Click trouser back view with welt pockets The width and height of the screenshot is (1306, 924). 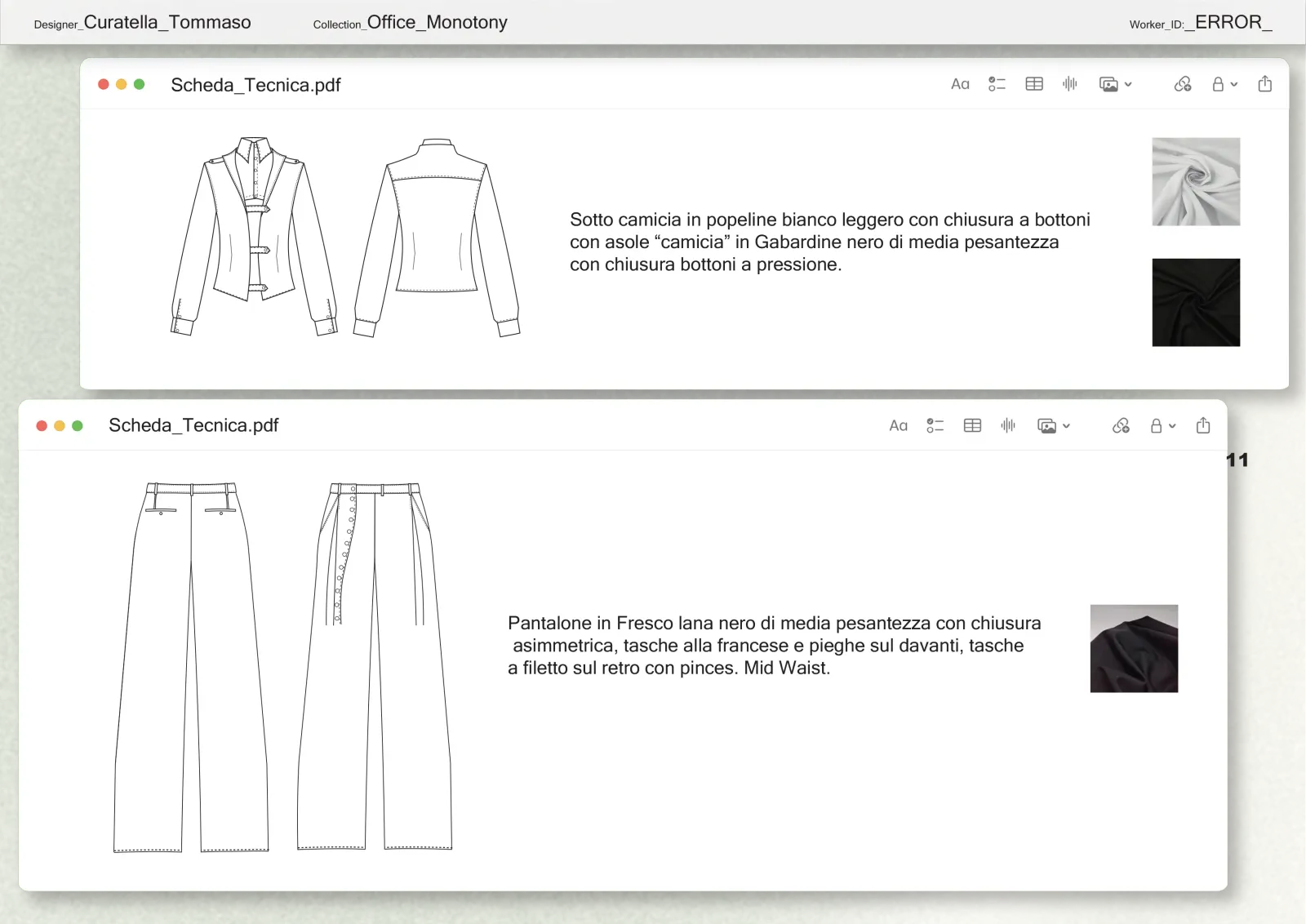pyautogui.click(x=191, y=667)
